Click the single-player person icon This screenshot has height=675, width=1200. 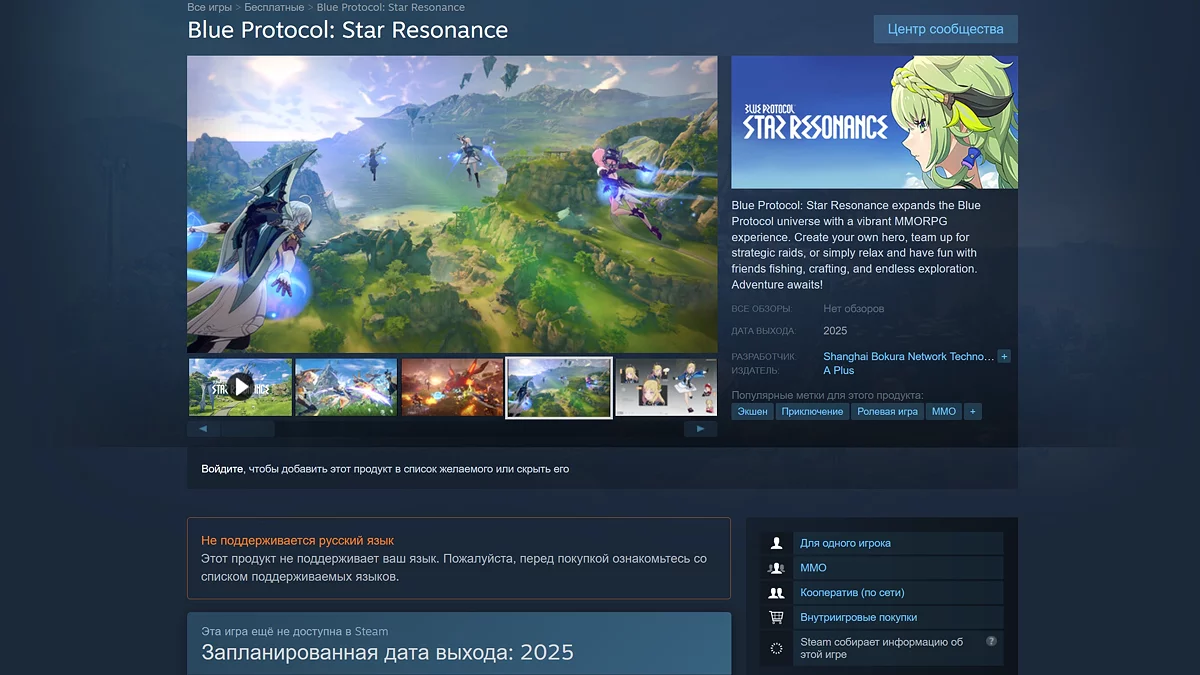(776, 543)
